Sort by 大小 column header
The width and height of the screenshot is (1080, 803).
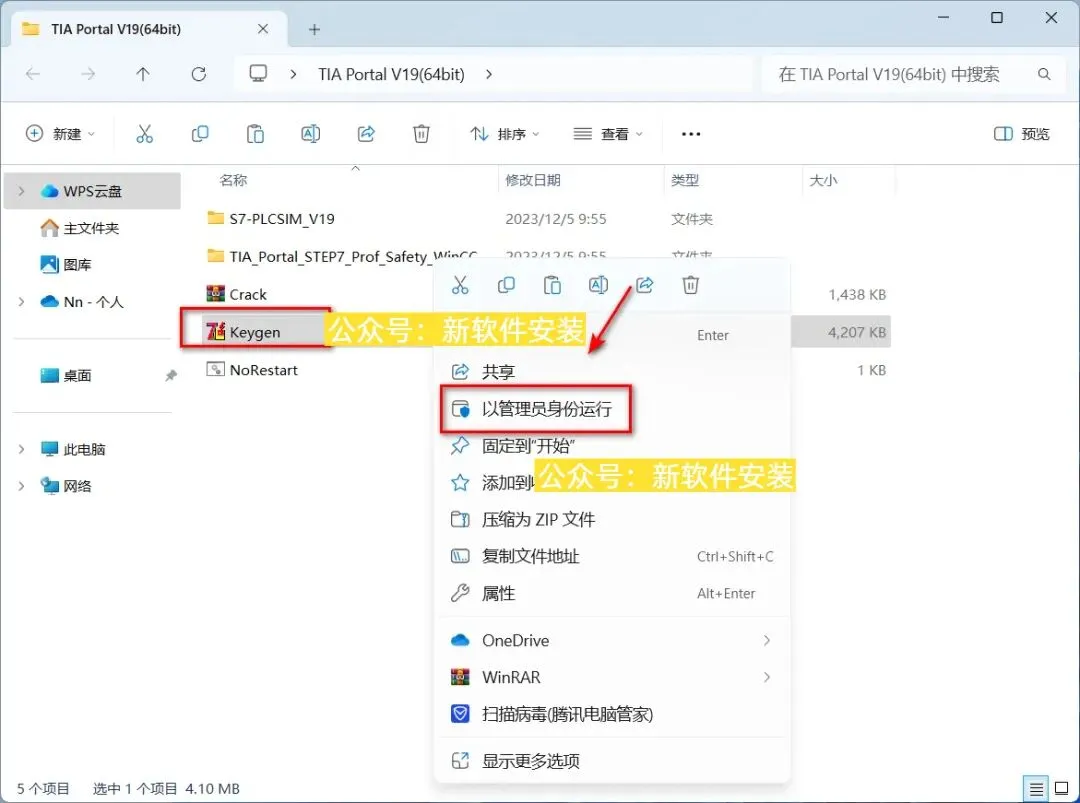(x=823, y=180)
